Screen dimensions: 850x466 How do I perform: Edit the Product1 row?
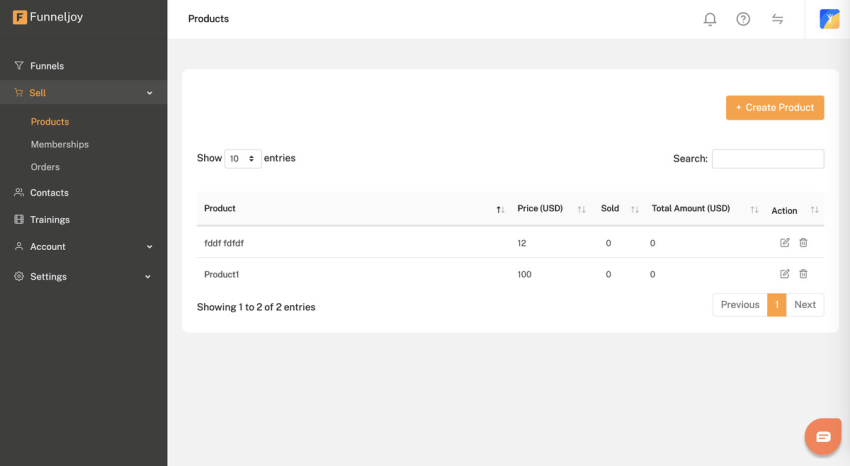tap(785, 274)
